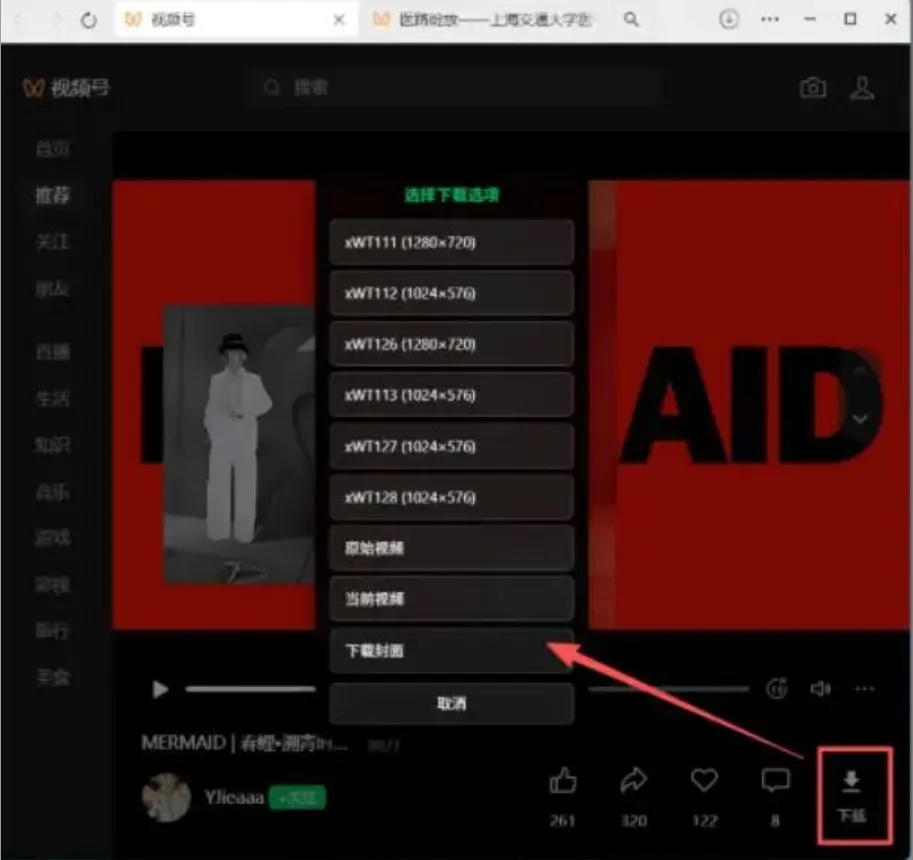Open the playback speed icon

click(x=776, y=689)
